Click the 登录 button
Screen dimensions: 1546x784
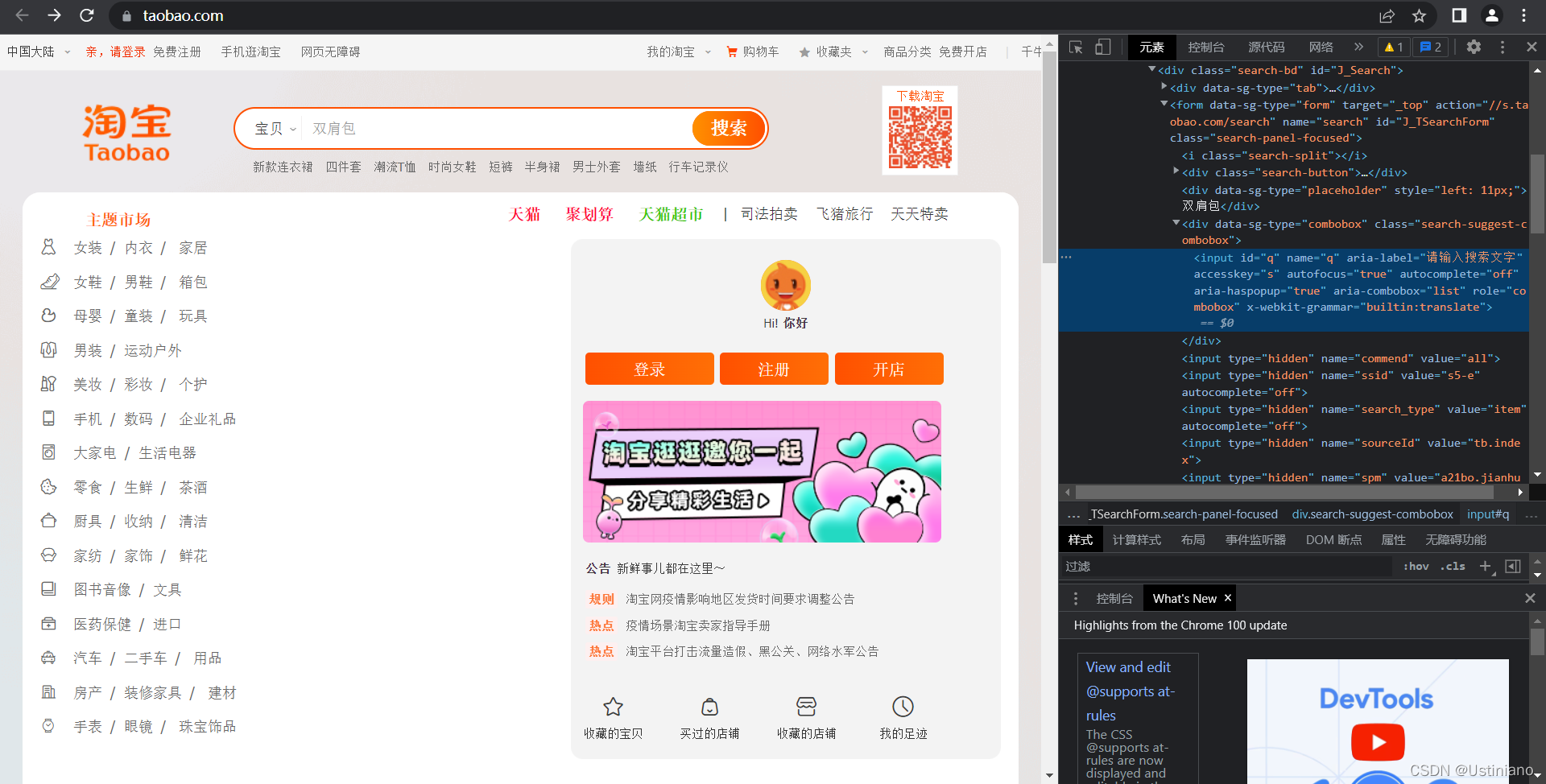click(x=649, y=369)
